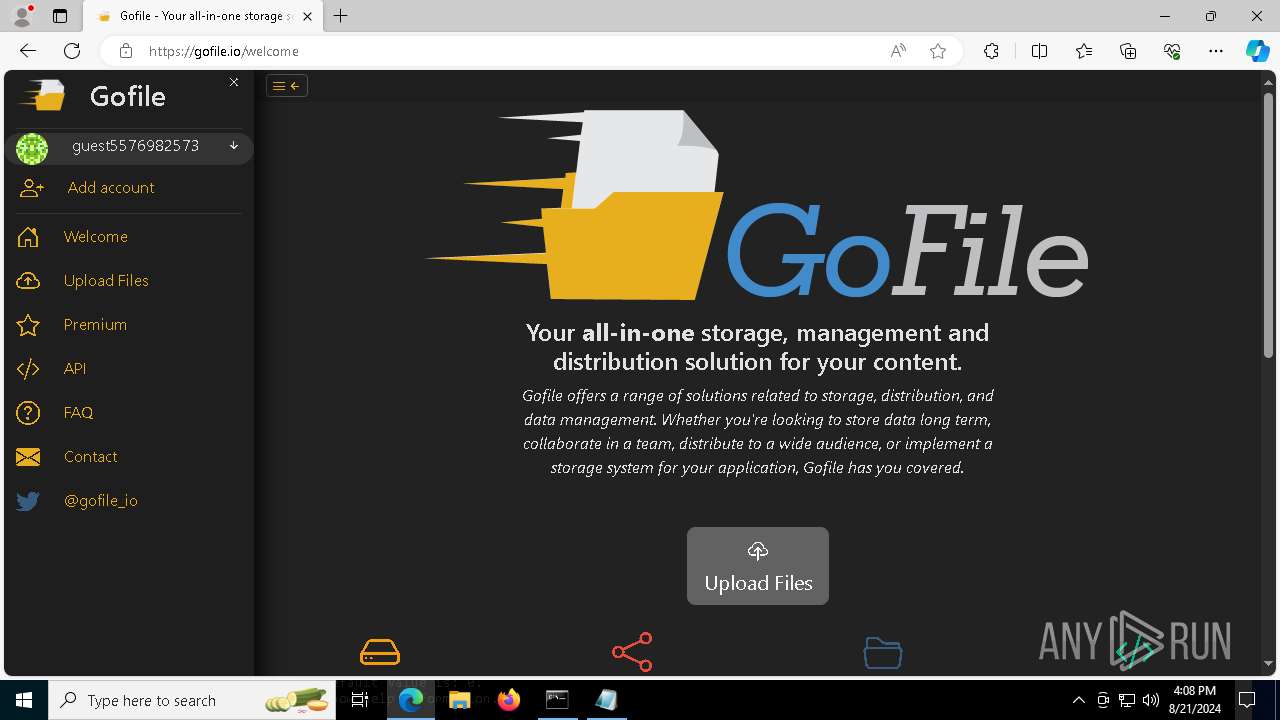Click the Contact envelope icon
This screenshot has height=720, width=1280.
pos(28,457)
